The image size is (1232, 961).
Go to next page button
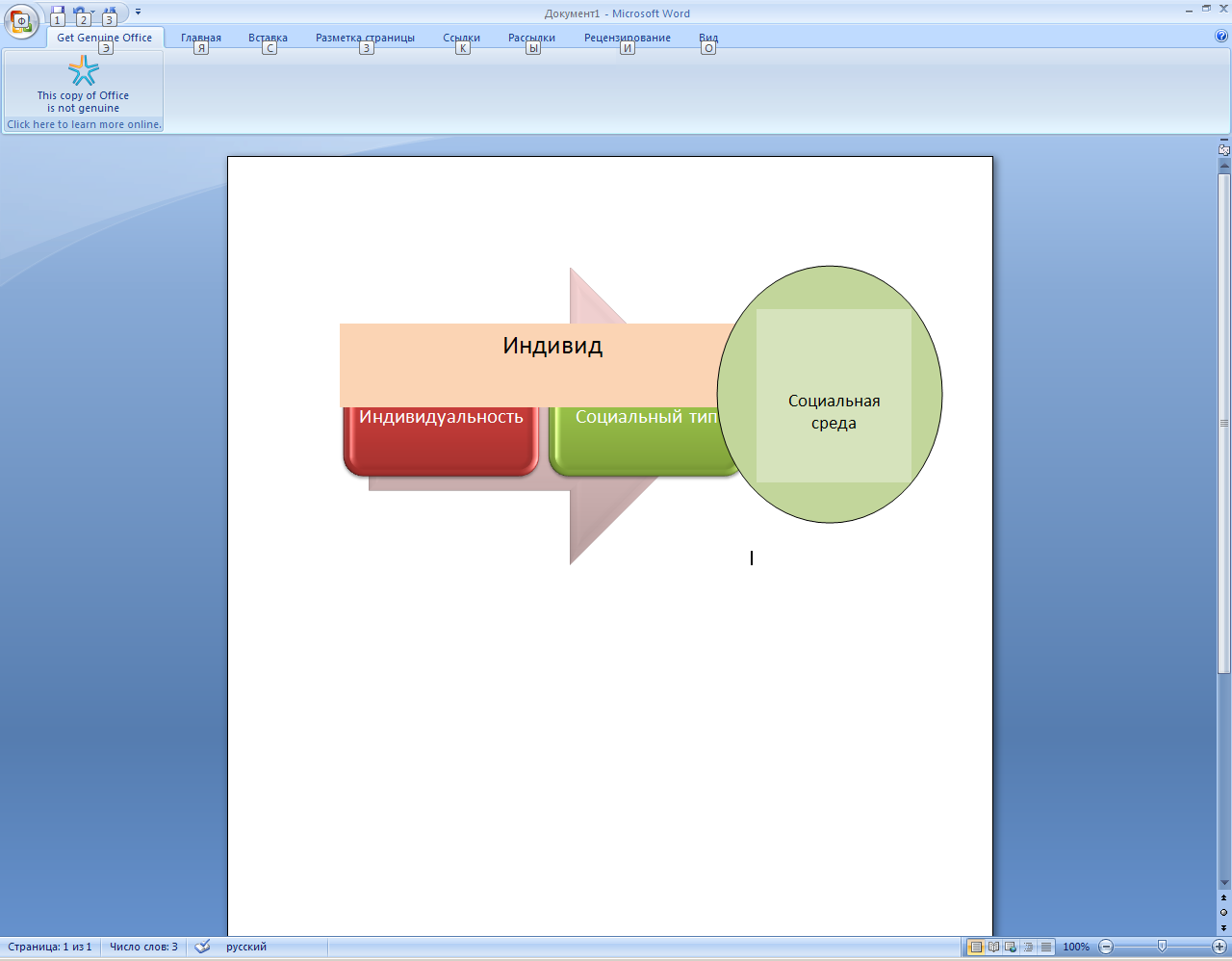click(x=1224, y=927)
